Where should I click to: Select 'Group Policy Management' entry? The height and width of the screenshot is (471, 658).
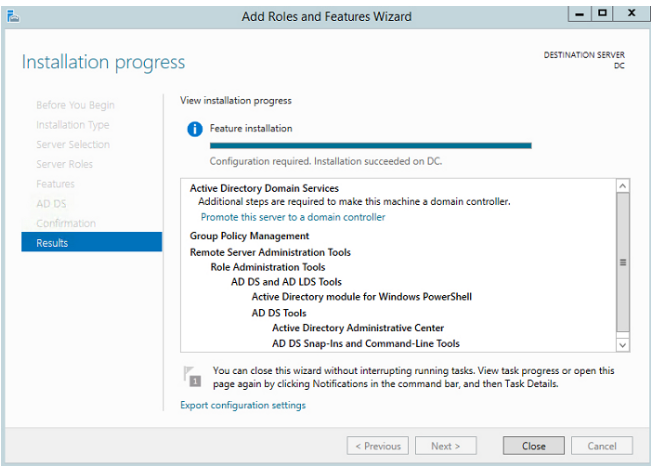[x=249, y=236]
